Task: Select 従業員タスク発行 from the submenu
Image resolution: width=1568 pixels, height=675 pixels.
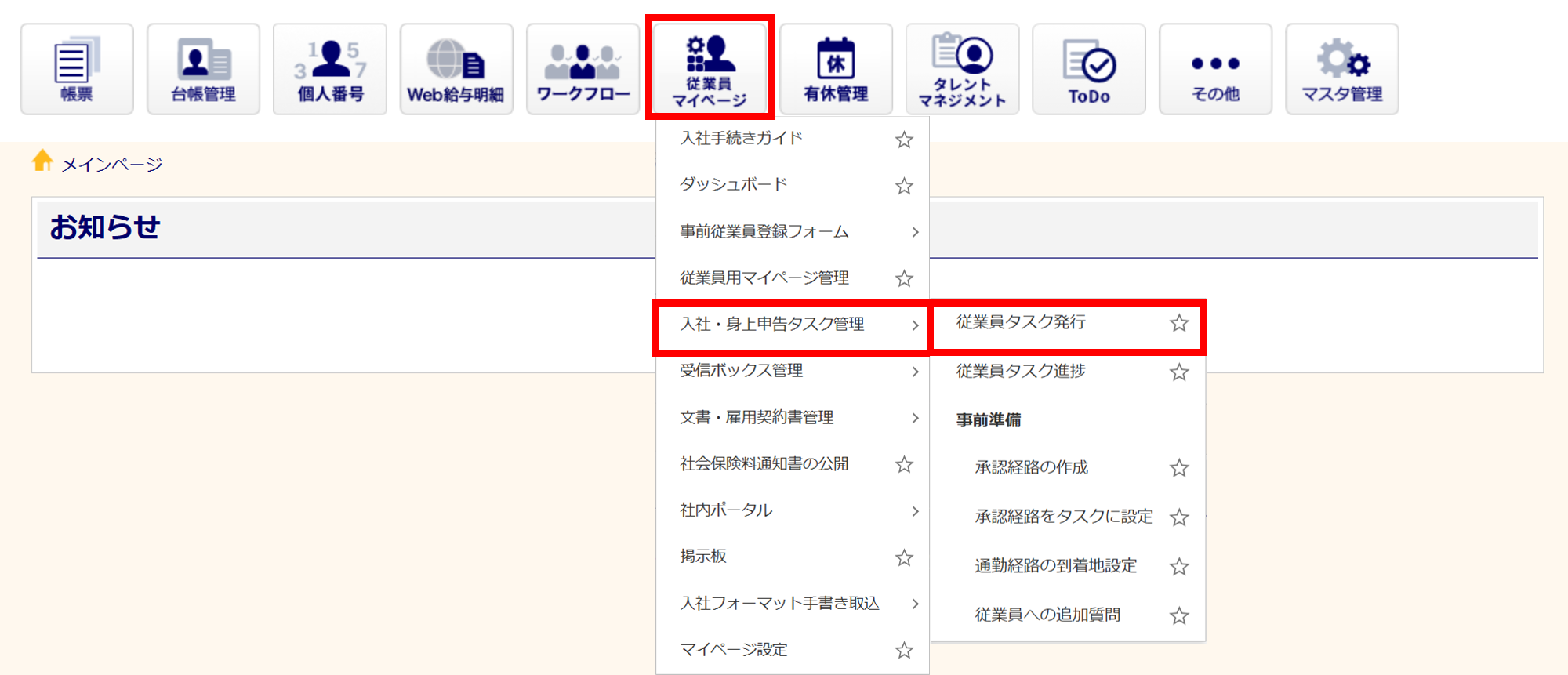Action: click(x=1021, y=322)
